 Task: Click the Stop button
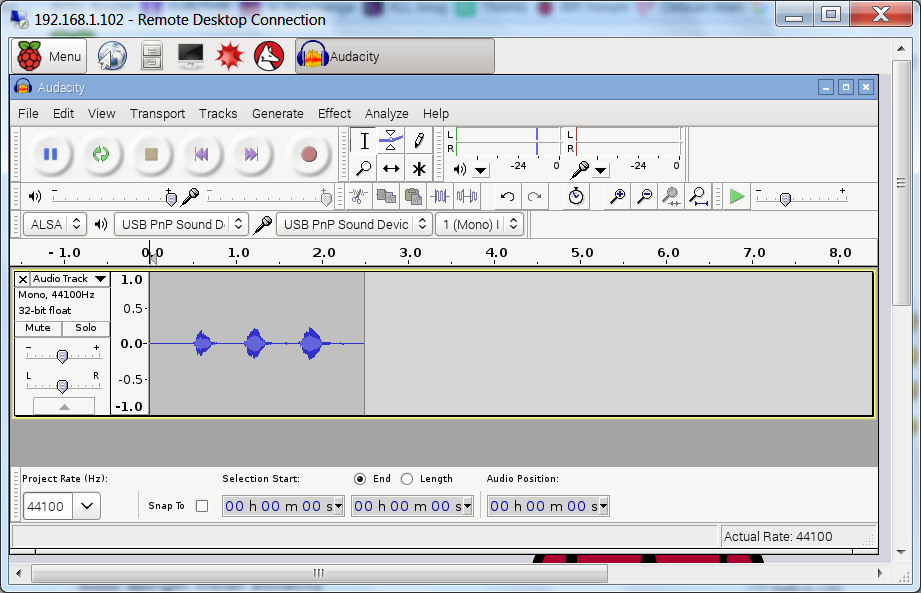tap(151, 154)
